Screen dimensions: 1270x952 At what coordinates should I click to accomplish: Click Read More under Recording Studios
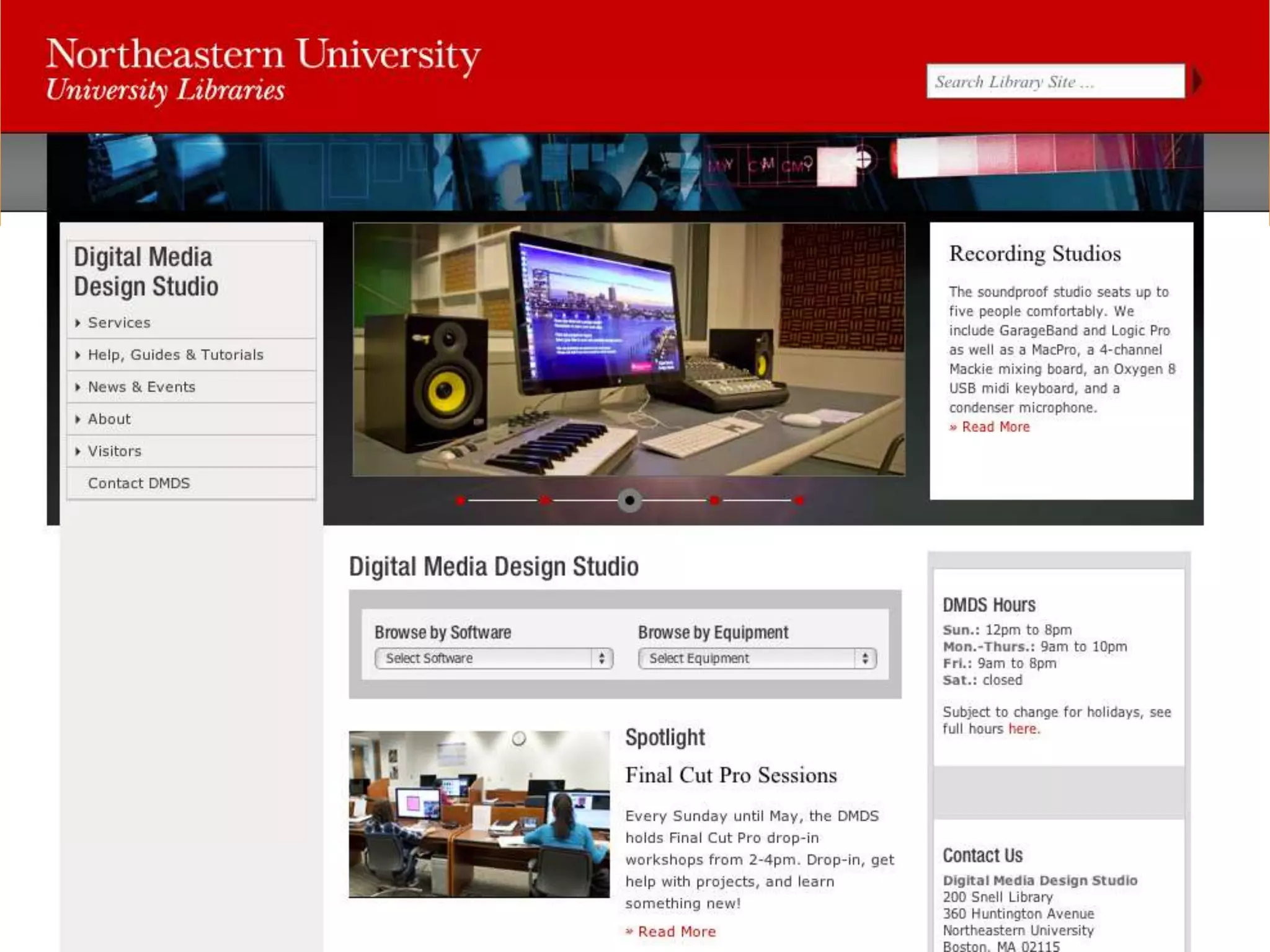click(995, 427)
